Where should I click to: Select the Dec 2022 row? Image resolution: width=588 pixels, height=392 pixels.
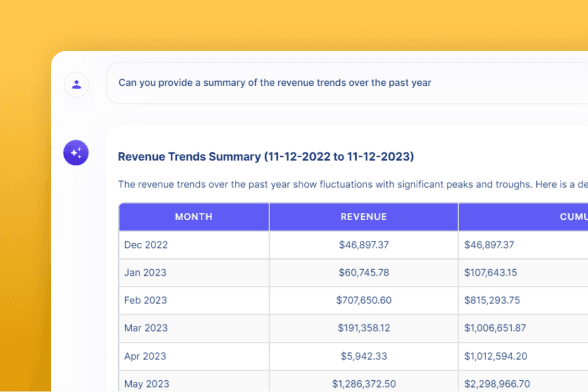click(353, 245)
